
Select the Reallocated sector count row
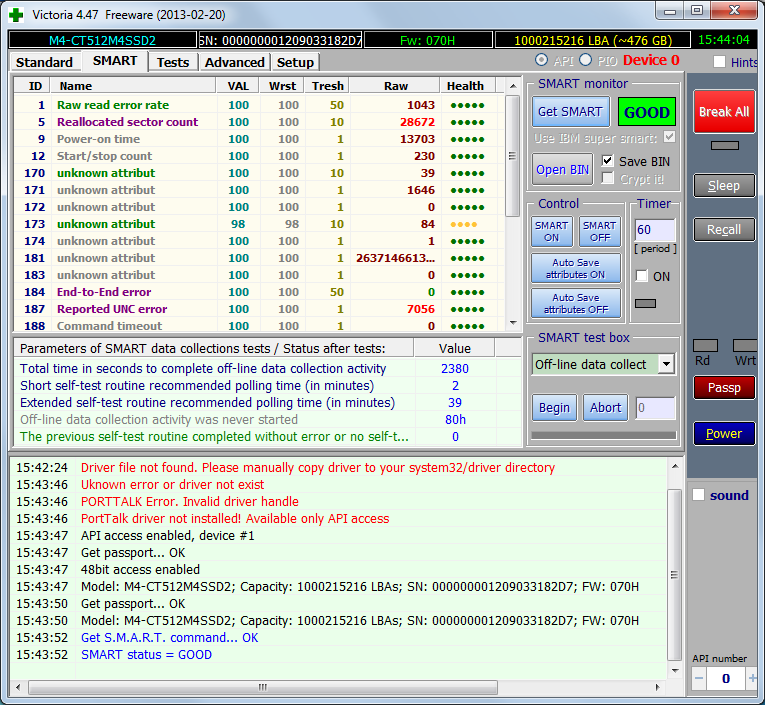(x=259, y=122)
